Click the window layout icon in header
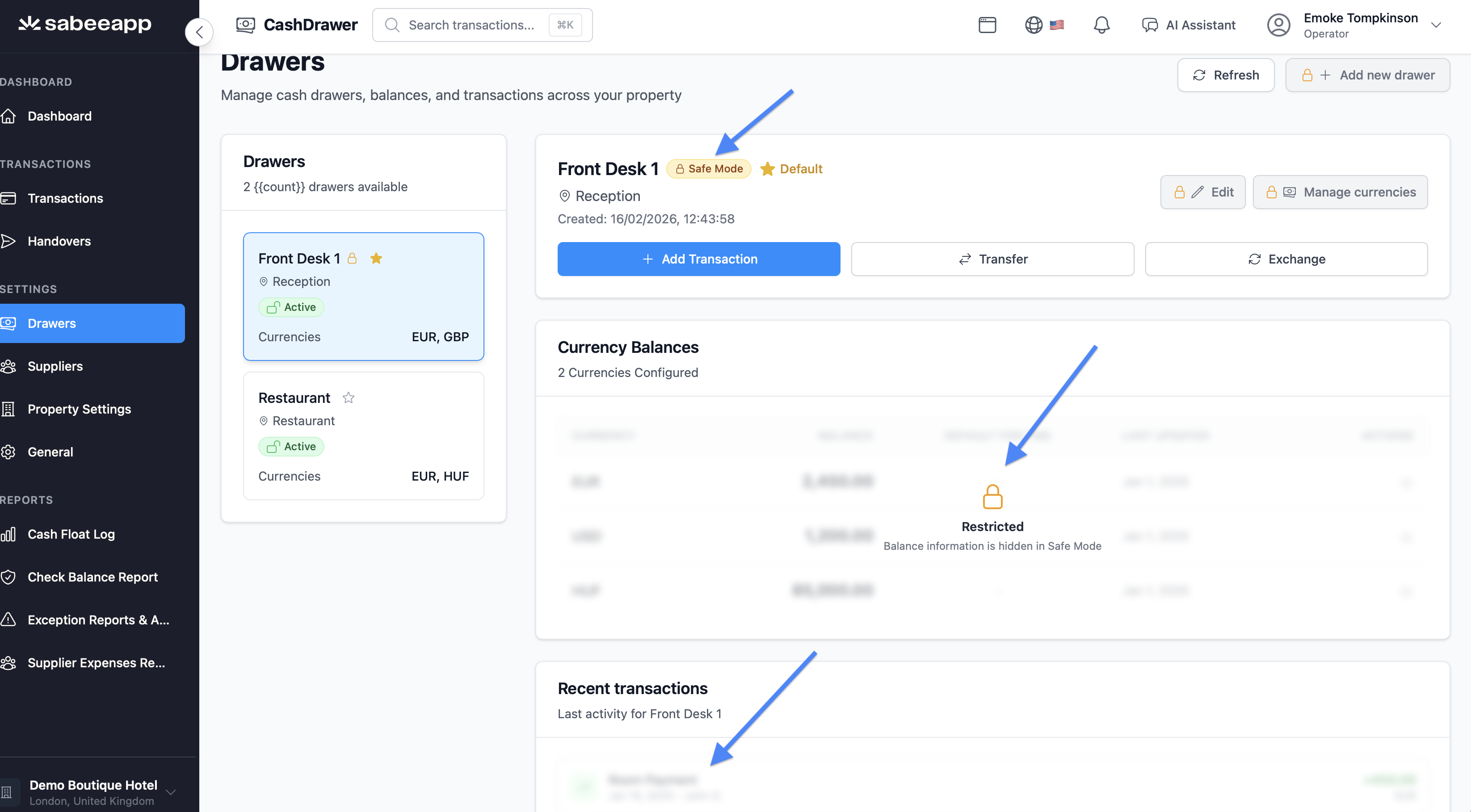This screenshot has height=812, width=1471. (987, 25)
